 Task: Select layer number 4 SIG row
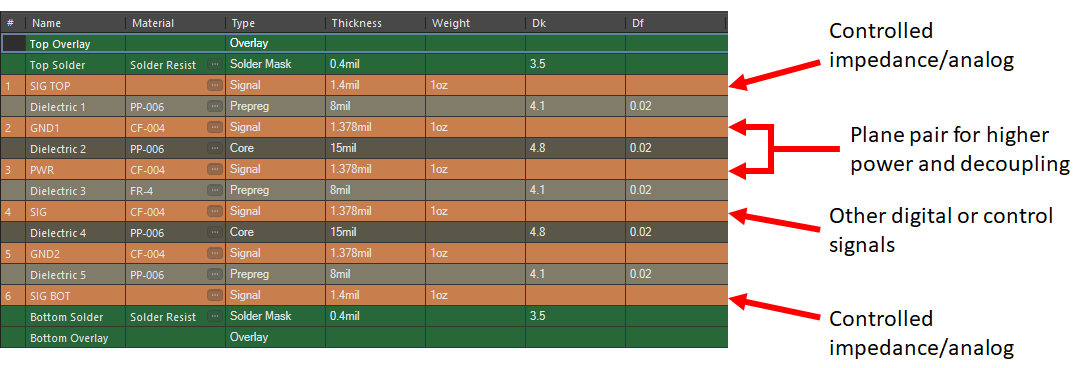[x=365, y=211]
